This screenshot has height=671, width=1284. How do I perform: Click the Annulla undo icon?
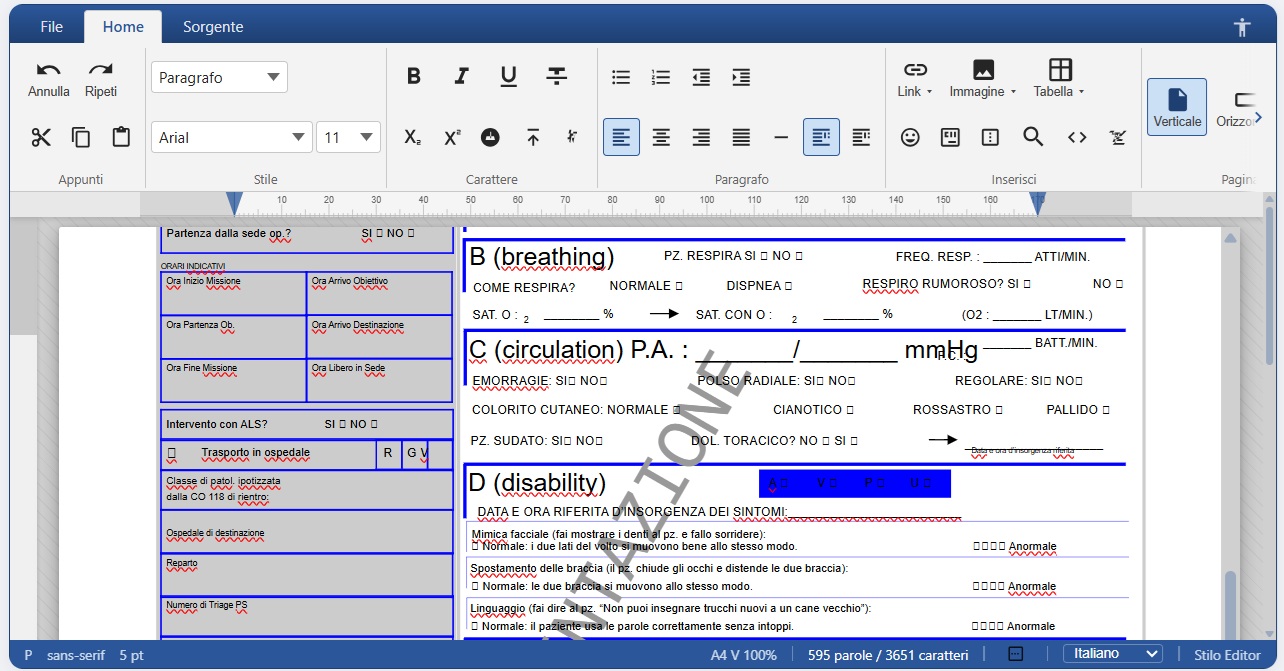click(x=48, y=70)
